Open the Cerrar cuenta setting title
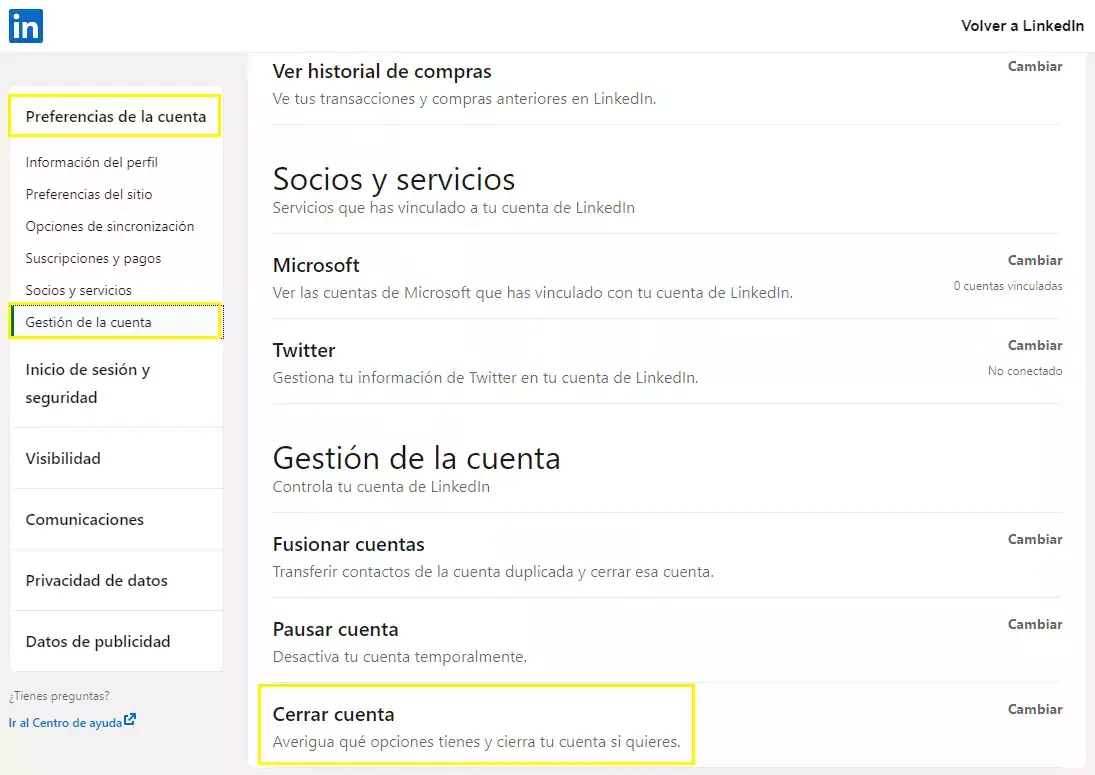This screenshot has height=775, width=1095. pyautogui.click(x=333, y=714)
